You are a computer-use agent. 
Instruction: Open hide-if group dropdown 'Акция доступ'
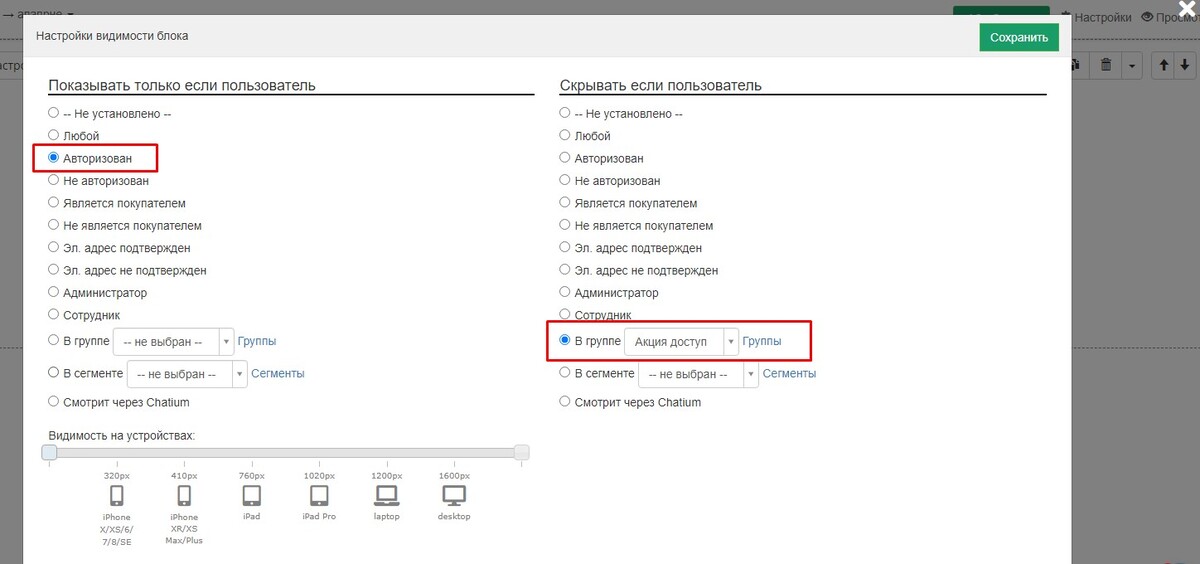pos(682,342)
